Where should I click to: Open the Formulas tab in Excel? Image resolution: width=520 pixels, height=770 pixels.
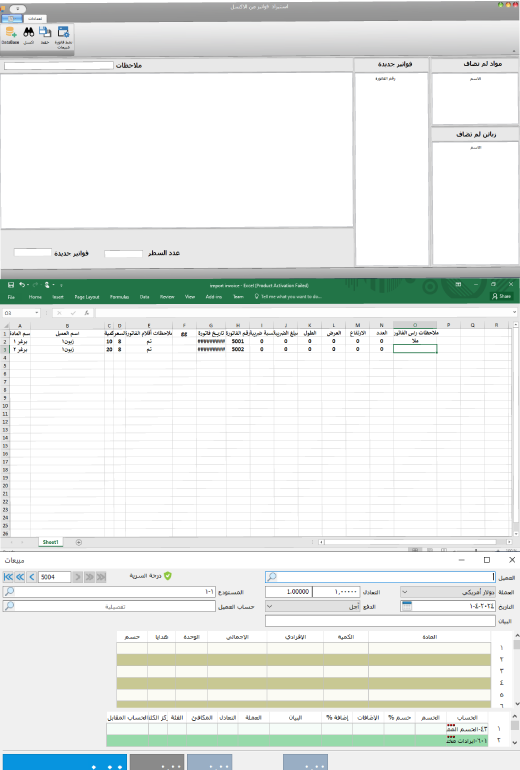(x=119, y=297)
